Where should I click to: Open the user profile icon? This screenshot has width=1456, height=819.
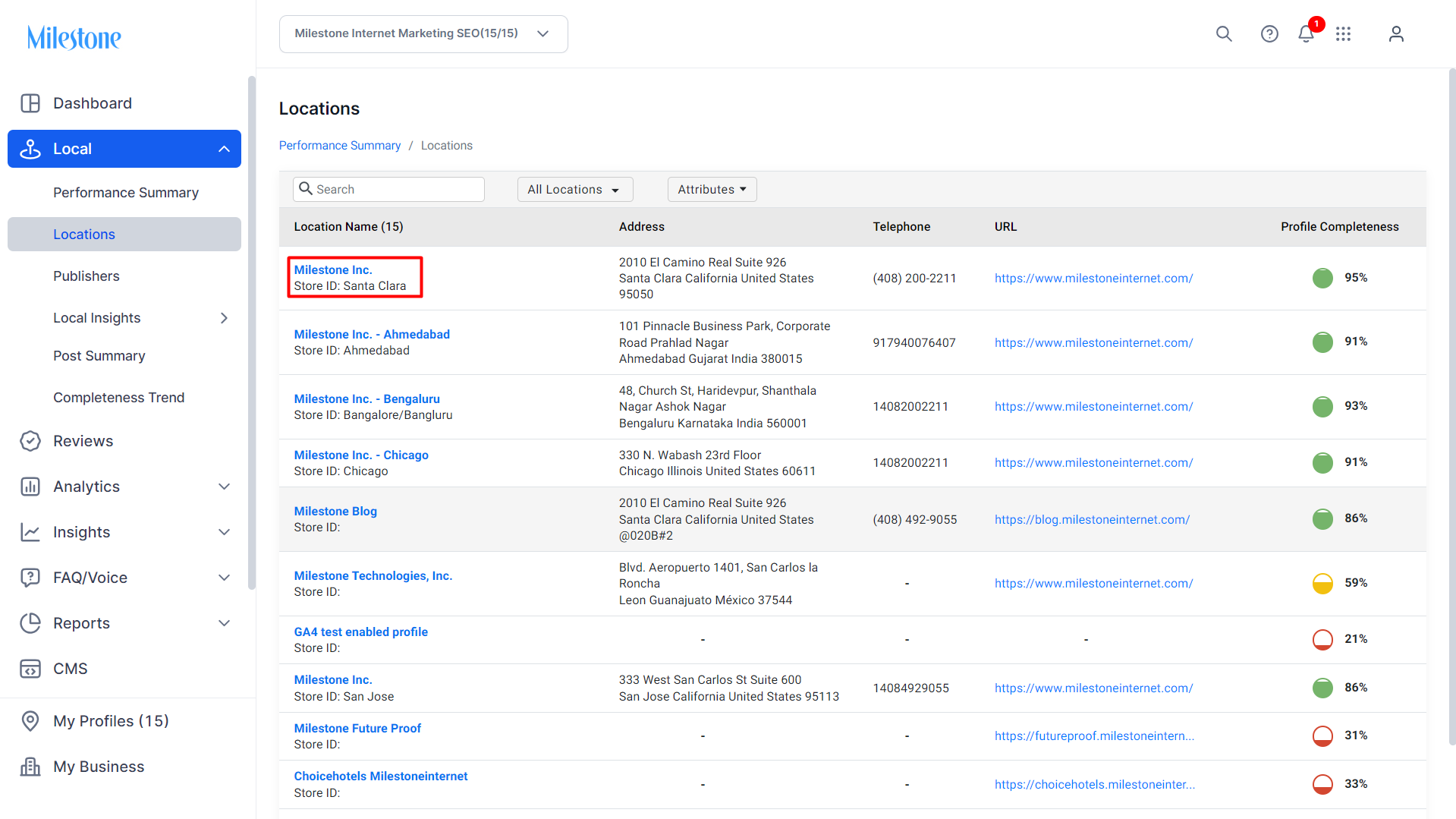click(x=1396, y=34)
